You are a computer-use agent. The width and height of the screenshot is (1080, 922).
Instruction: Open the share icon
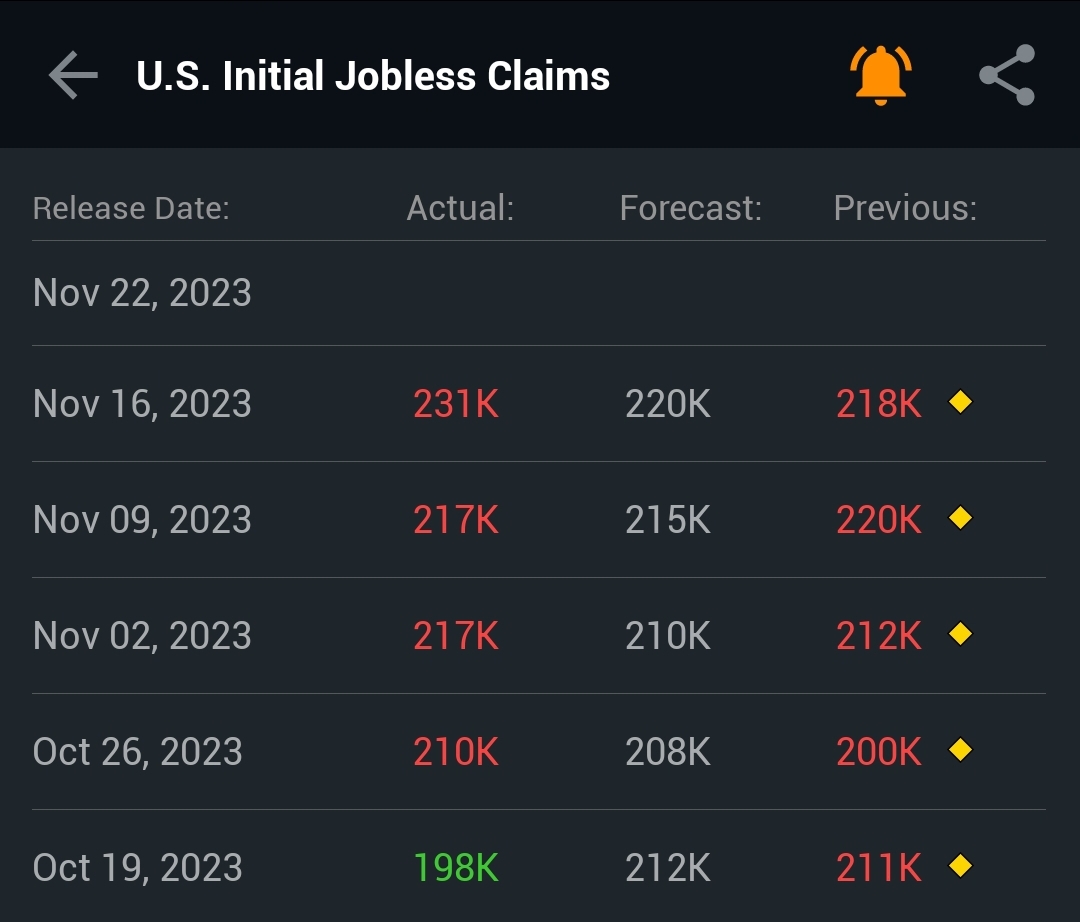tap(1007, 75)
